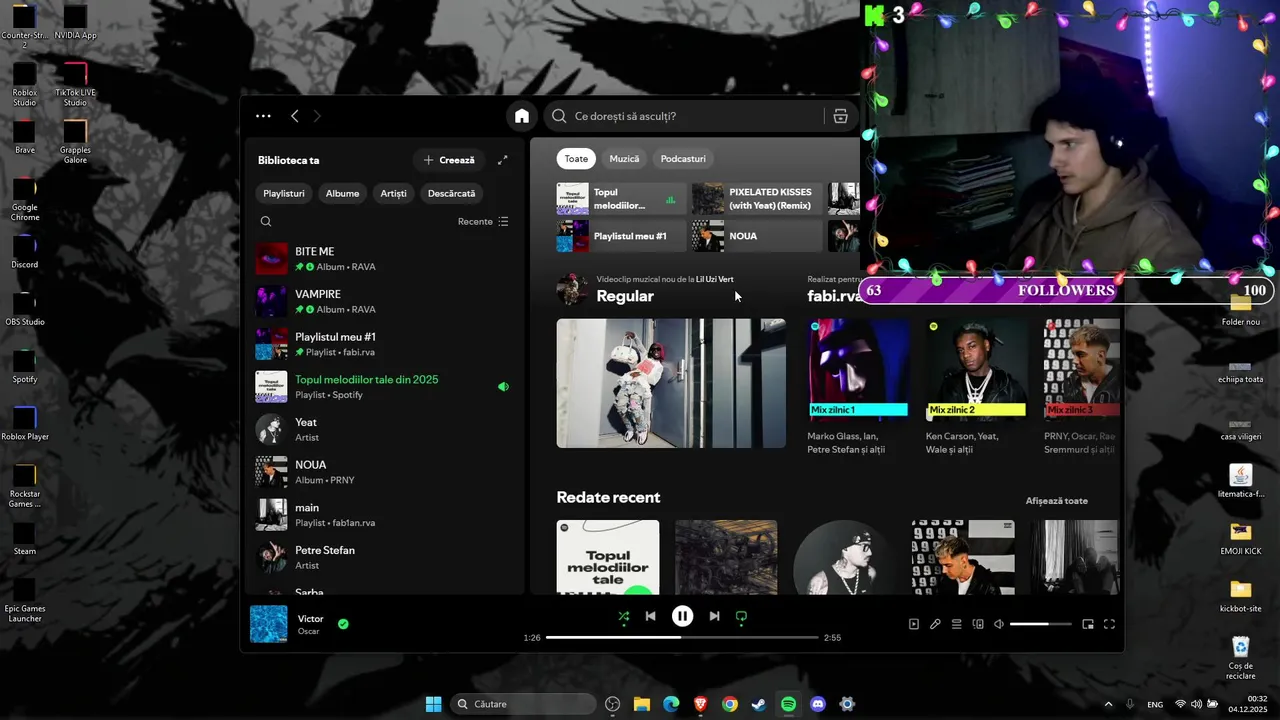Select the OBS Studio desktop shortcut
This screenshot has height=720, width=1280.
25,308
